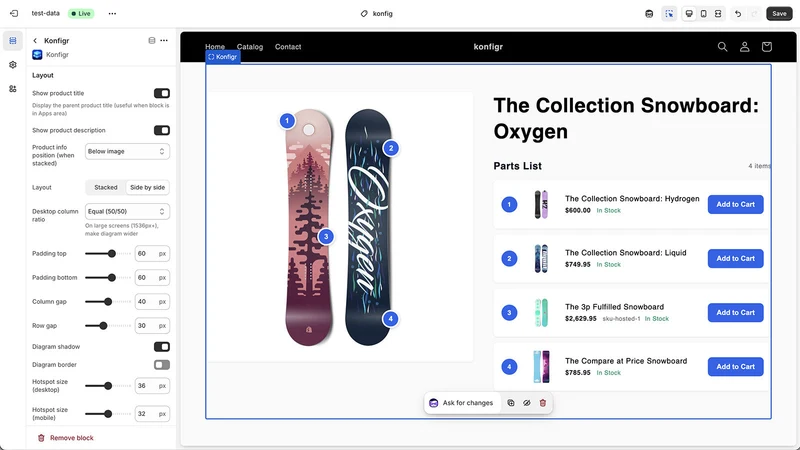Screen dimensions: 800x450
Task: Adjust the Column gap slider
Action: [108, 302]
